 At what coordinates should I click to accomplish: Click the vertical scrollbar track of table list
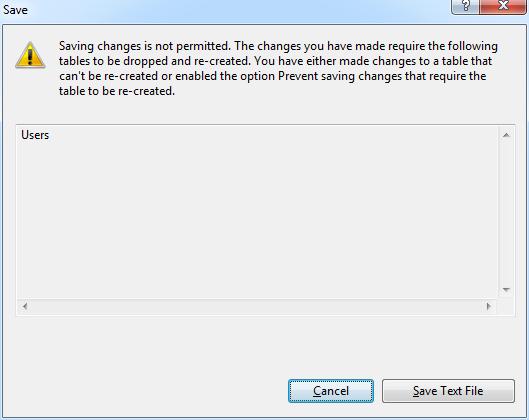click(x=506, y=213)
